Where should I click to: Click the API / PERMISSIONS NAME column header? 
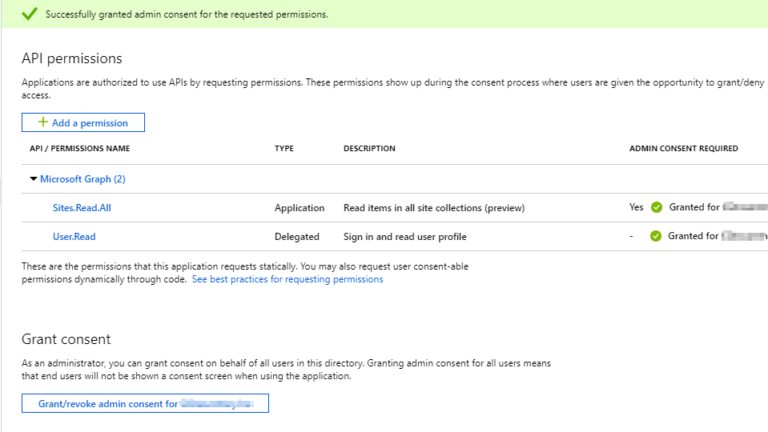point(79,148)
